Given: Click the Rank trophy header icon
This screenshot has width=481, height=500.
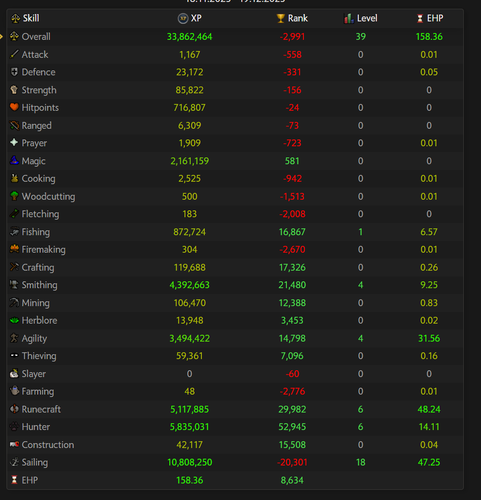Looking at the screenshot, I should point(281,18).
